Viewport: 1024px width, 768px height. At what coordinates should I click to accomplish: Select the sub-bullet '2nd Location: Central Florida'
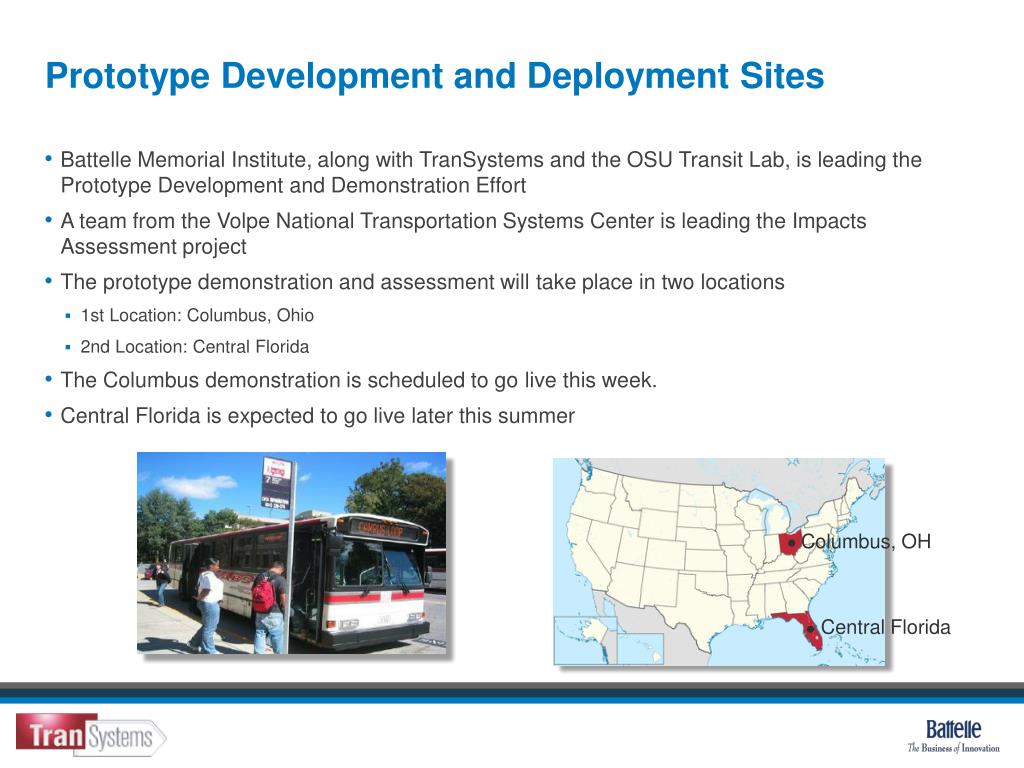click(x=194, y=347)
